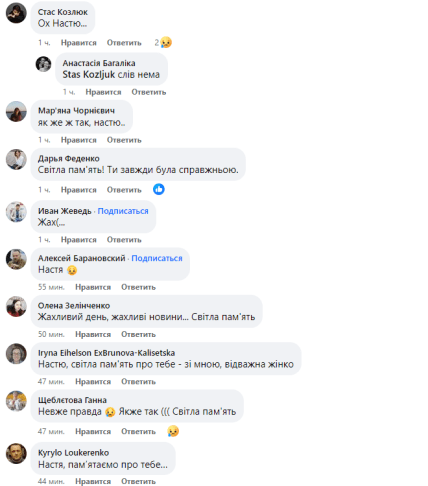
Task: Reply to Анастасія Багаліка's comment
Action: coord(149,92)
